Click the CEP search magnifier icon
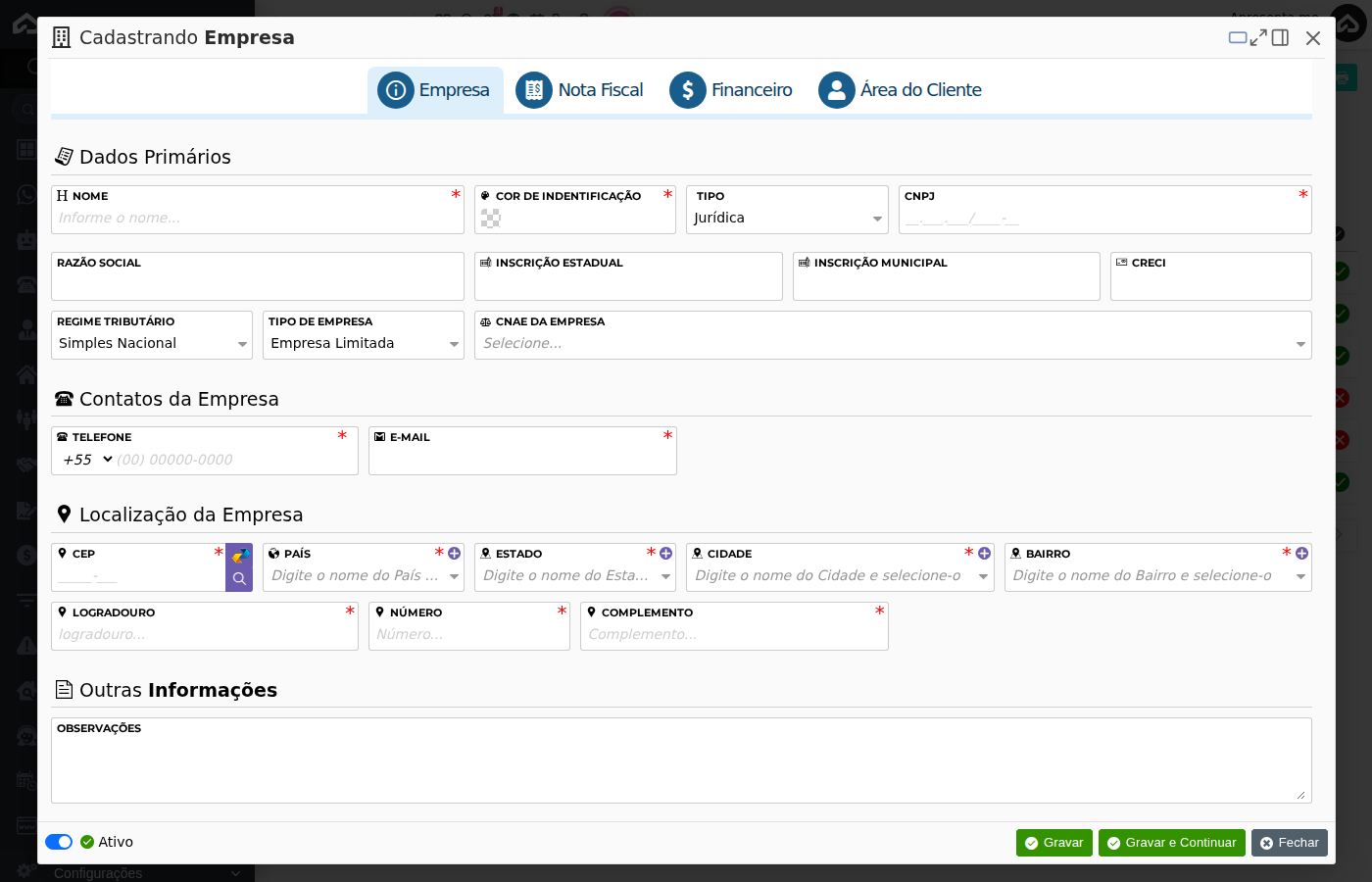This screenshot has width=1372, height=882. tap(239, 579)
